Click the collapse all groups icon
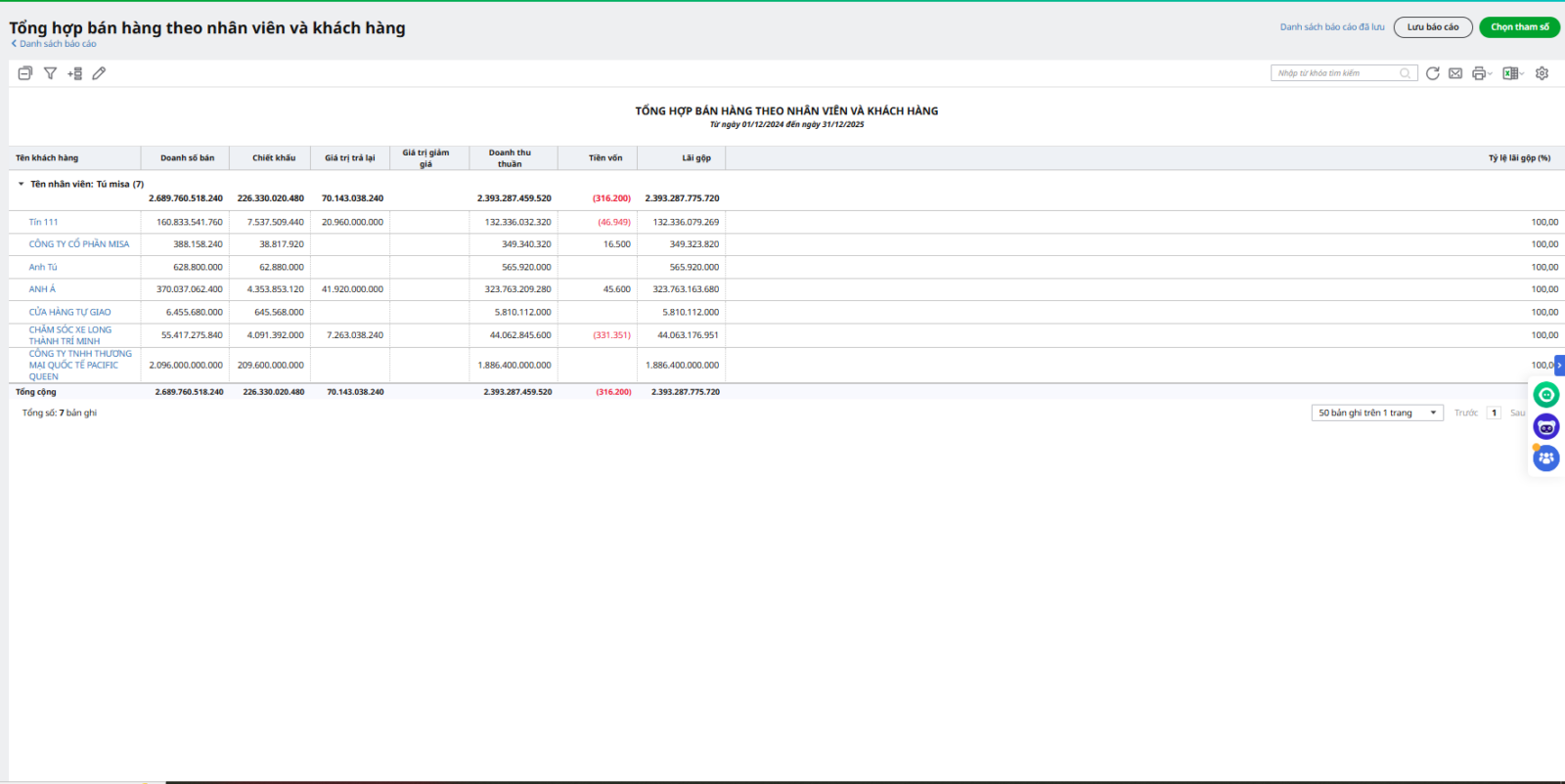This screenshot has width=1565, height=784. pyautogui.click(x=25, y=73)
